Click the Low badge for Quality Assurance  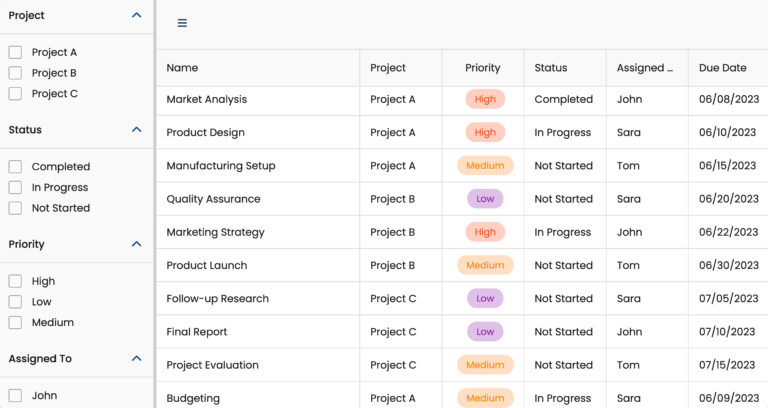[485, 199]
